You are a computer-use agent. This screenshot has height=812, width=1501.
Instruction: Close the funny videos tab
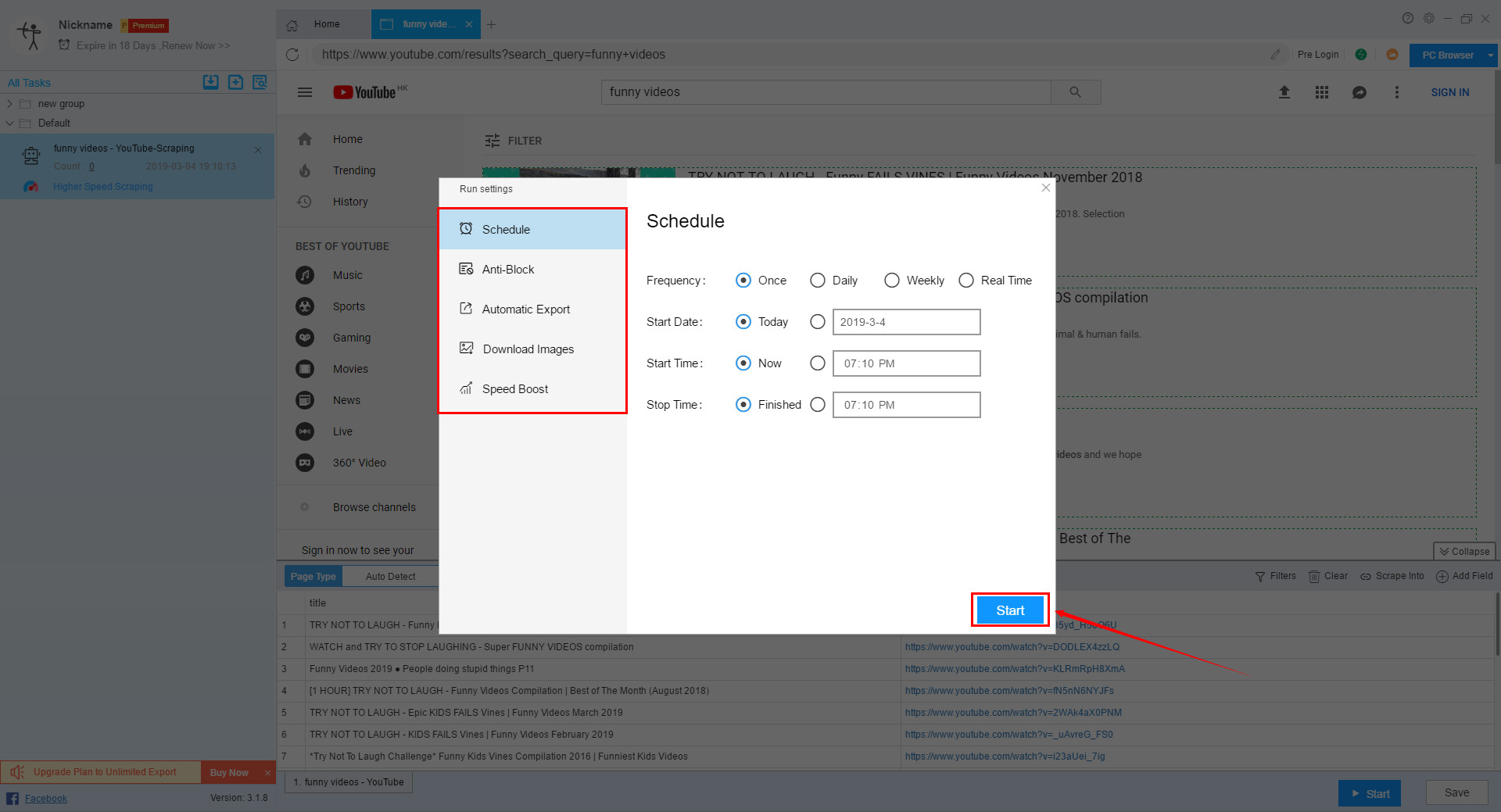[x=469, y=24]
